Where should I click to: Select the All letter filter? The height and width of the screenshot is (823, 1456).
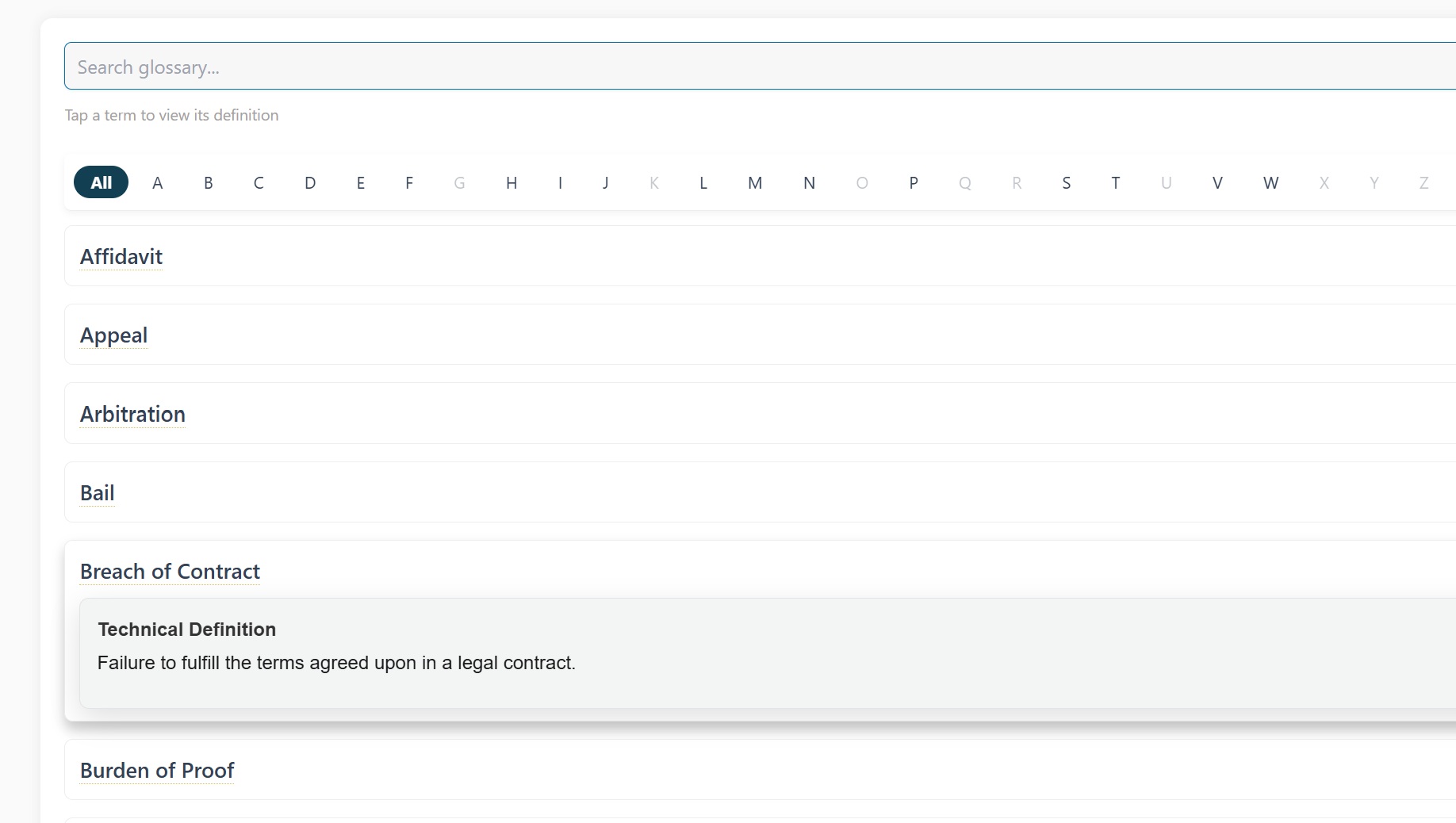tap(102, 182)
